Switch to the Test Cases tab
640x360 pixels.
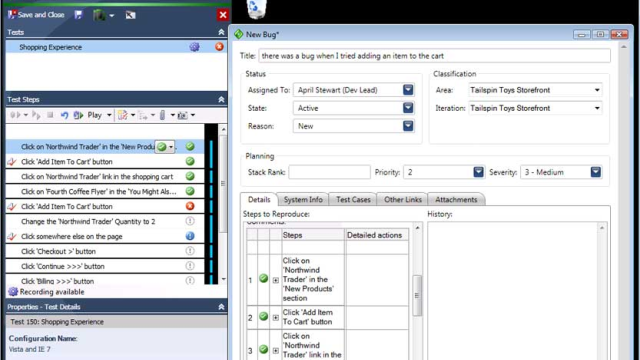353,200
